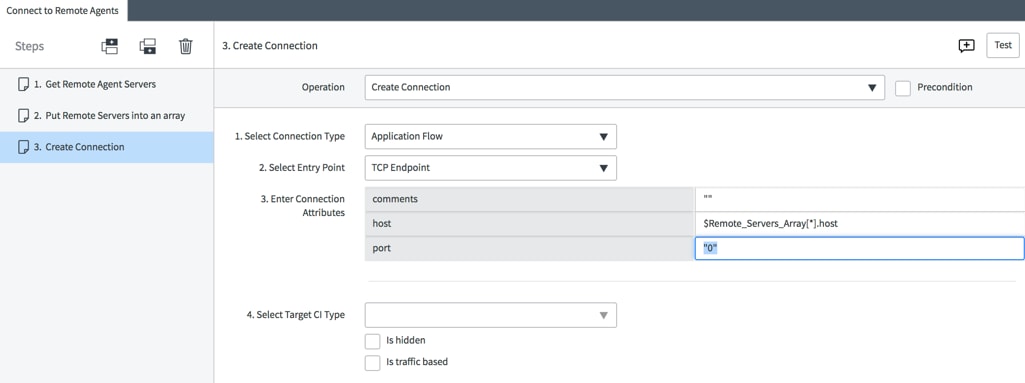Click the document icon for Get Remote Agent Servers
The width and height of the screenshot is (1025, 383).
(23, 84)
